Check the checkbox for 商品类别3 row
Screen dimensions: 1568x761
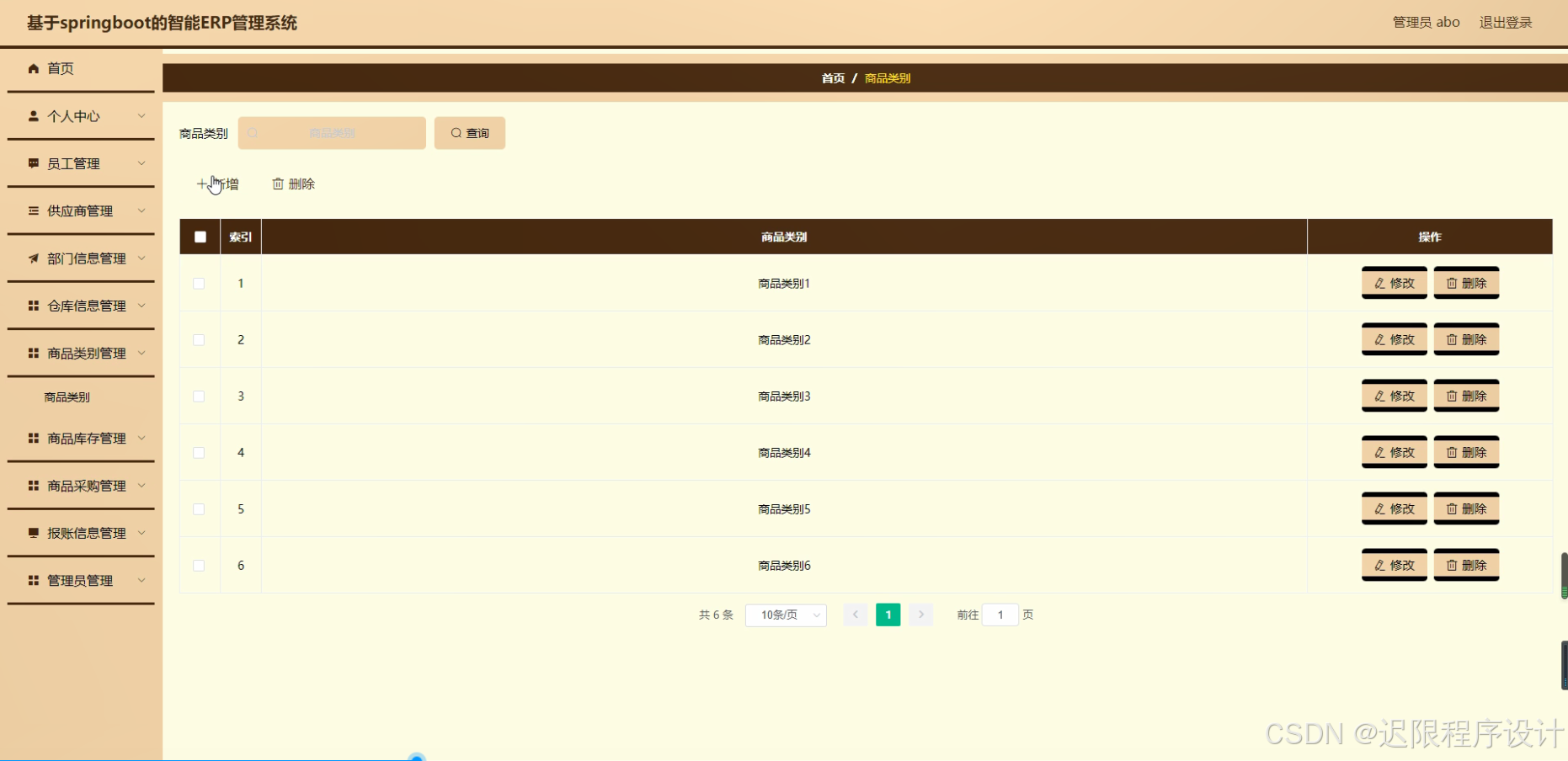click(199, 396)
